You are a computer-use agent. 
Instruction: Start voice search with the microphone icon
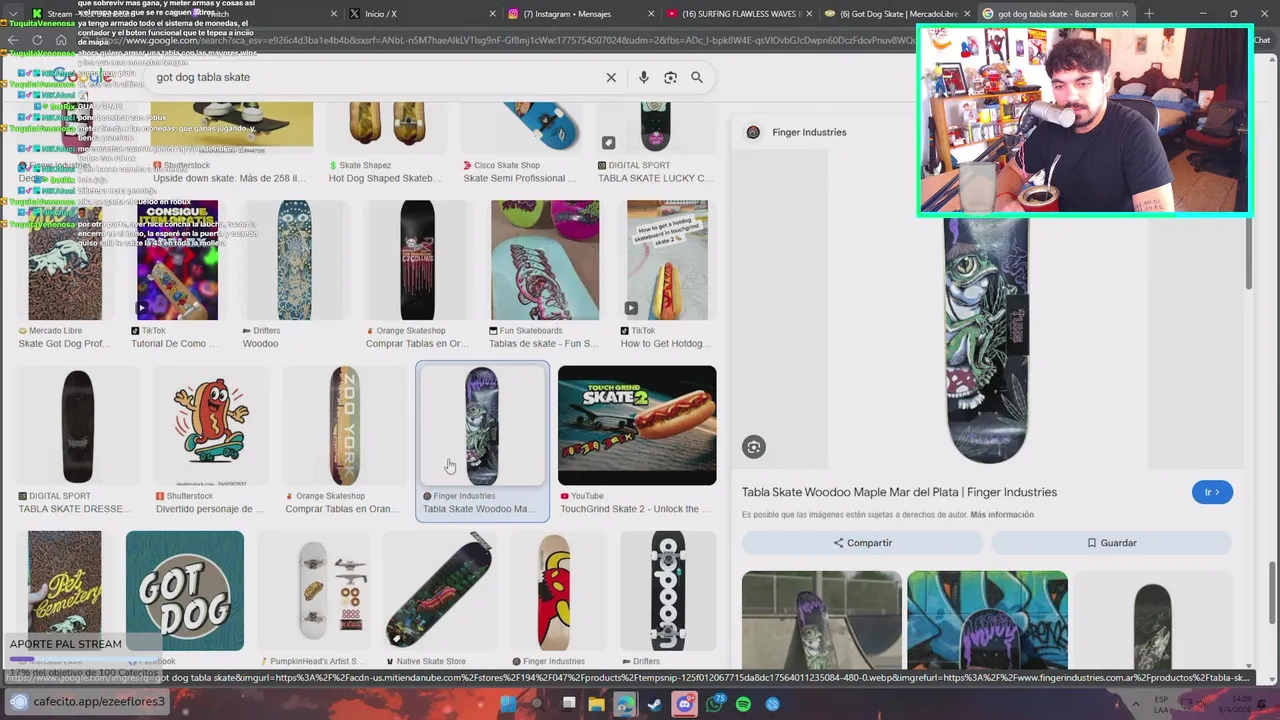pyautogui.click(x=643, y=77)
